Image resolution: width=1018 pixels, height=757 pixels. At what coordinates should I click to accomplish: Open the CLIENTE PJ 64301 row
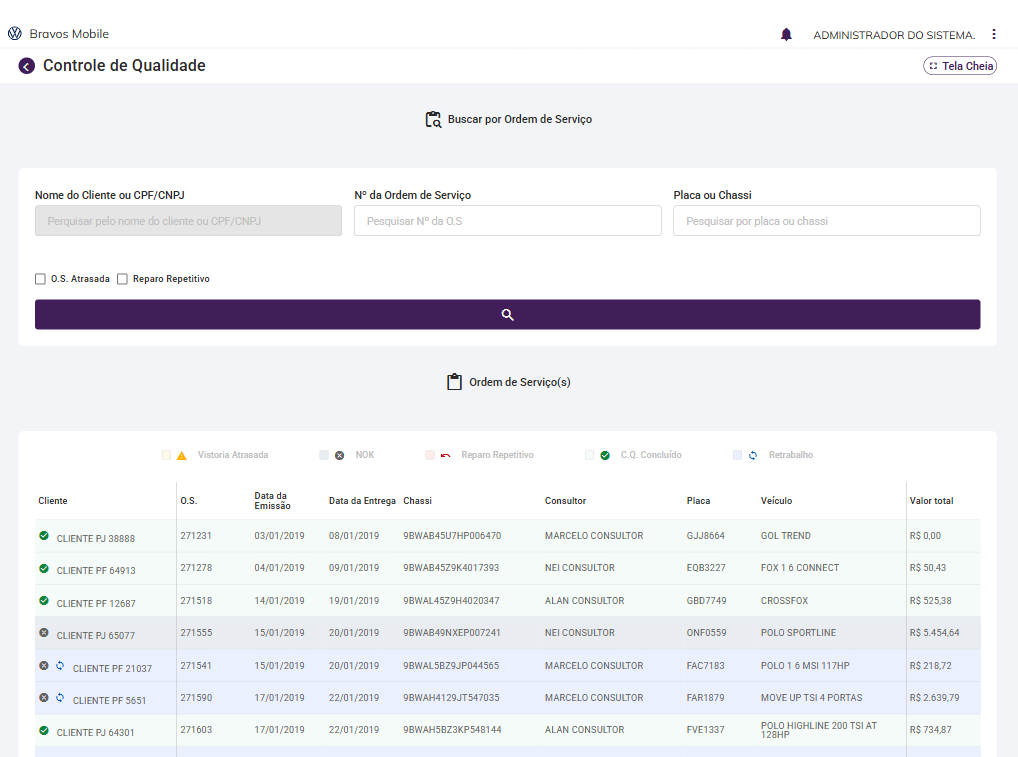point(95,732)
